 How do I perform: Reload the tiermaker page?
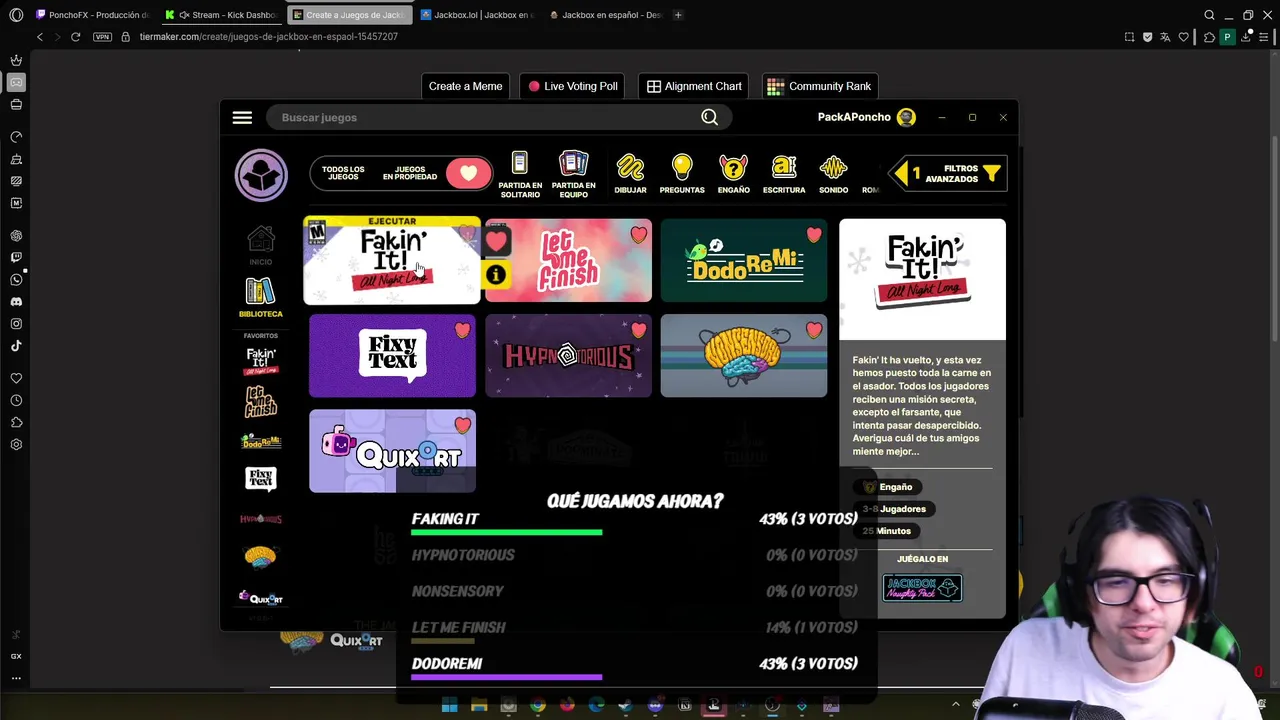(x=75, y=37)
